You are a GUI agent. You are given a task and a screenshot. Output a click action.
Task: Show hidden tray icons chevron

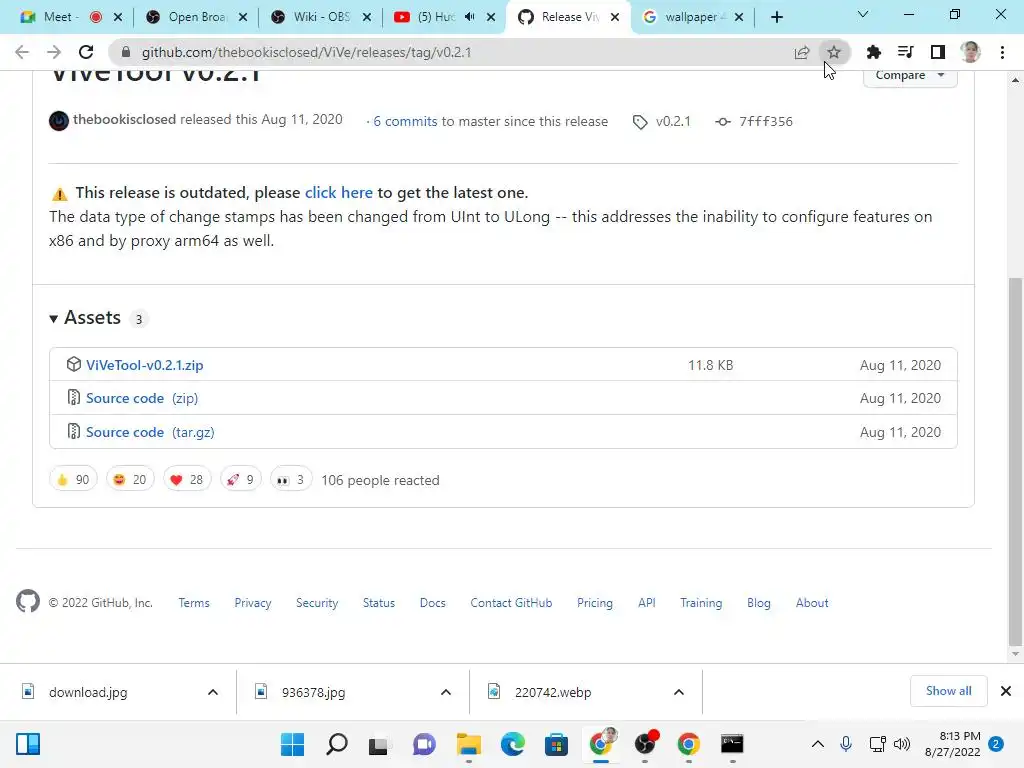click(x=818, y=744)
